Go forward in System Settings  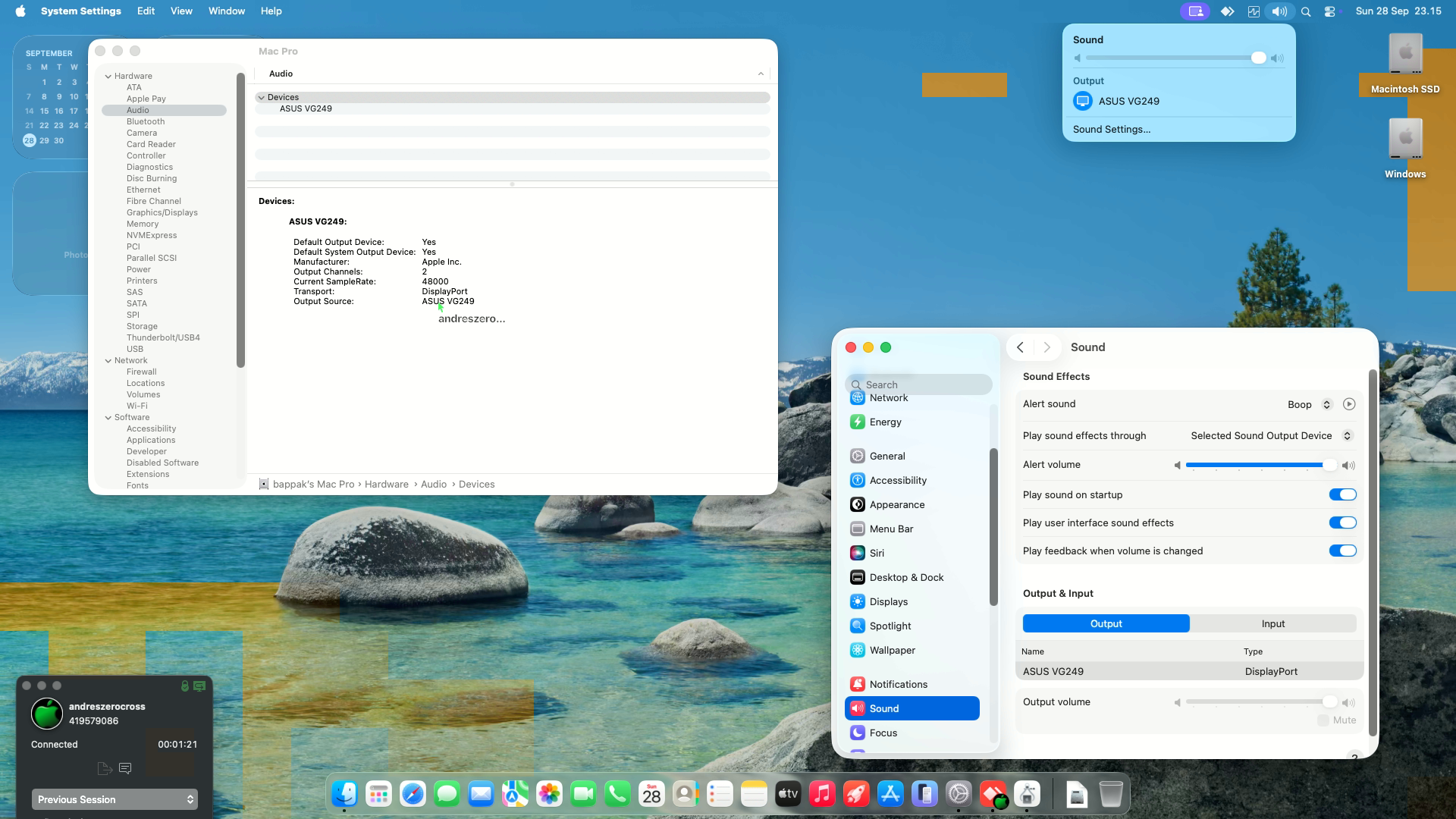coord(1046,347)
